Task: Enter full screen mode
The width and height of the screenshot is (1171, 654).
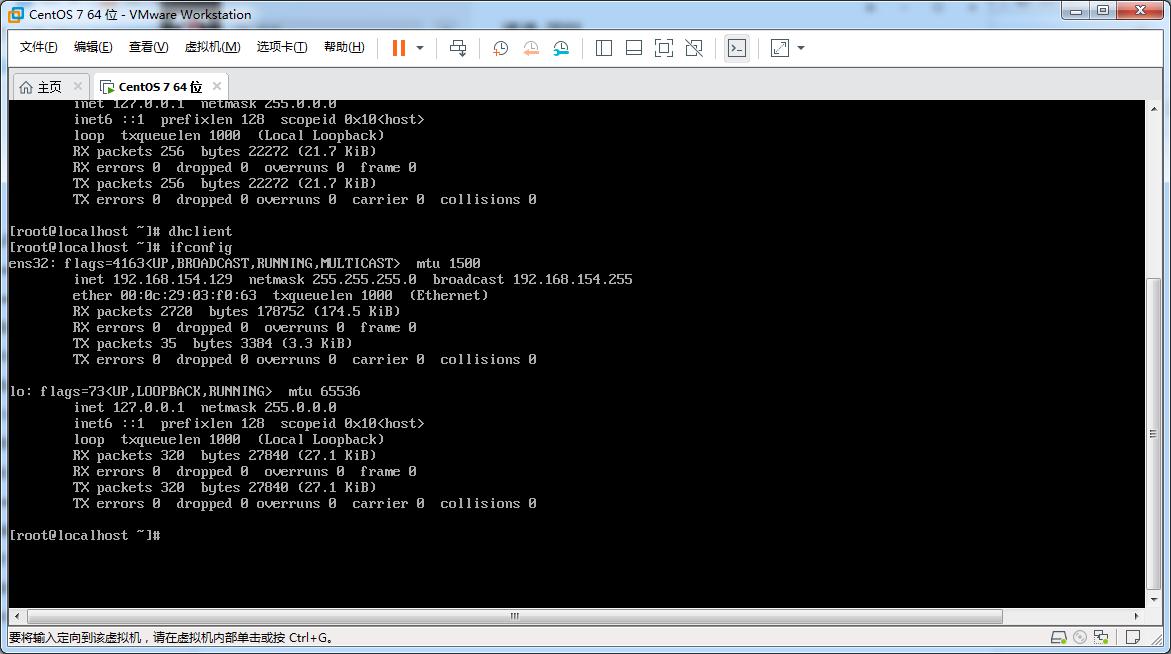Action: [663, 47]
